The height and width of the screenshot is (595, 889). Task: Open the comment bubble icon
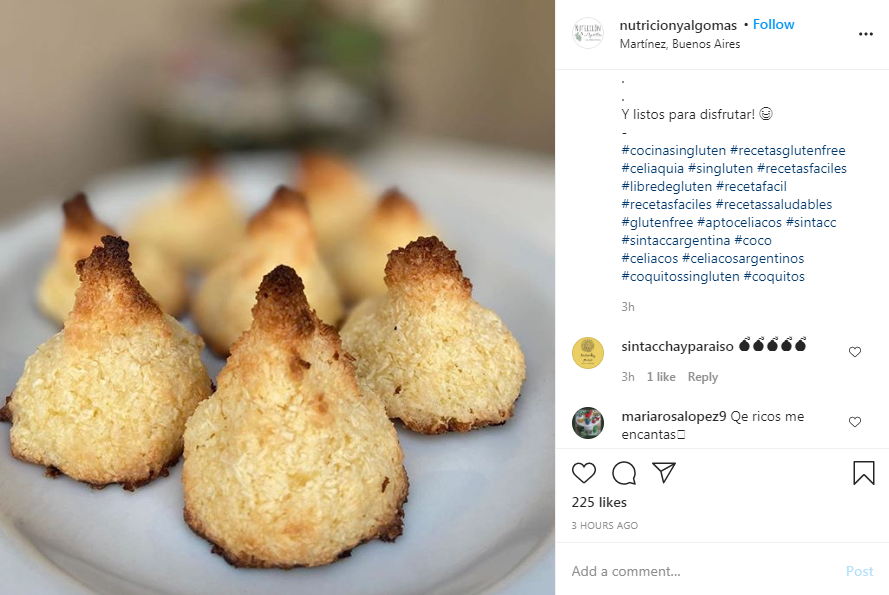pyautogui.click(x=624, y=473)
